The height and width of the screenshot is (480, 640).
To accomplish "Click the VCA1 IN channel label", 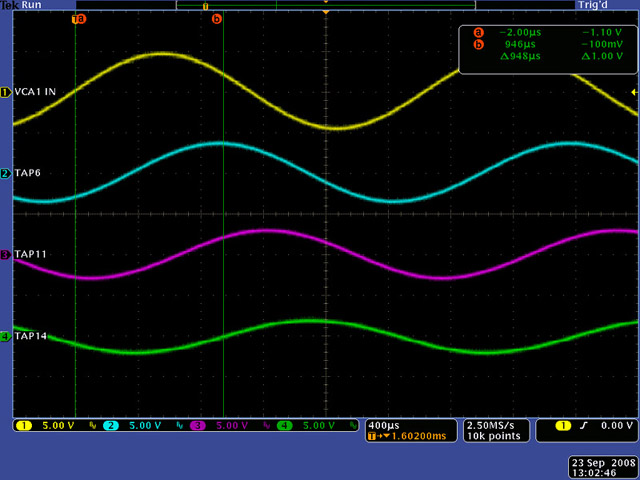I will click(35, 92).
